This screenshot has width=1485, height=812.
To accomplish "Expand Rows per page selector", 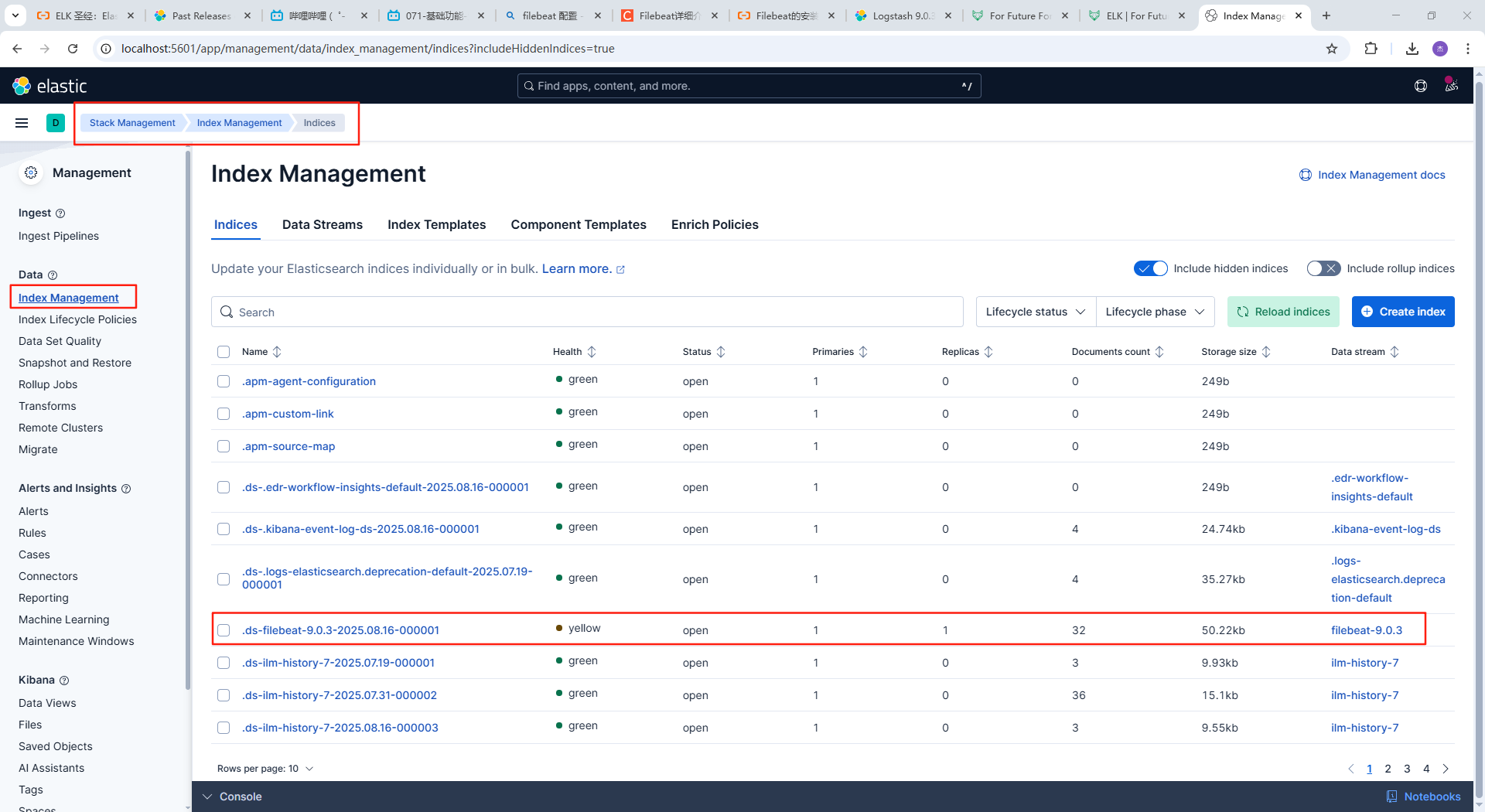I will coord(265,769).
